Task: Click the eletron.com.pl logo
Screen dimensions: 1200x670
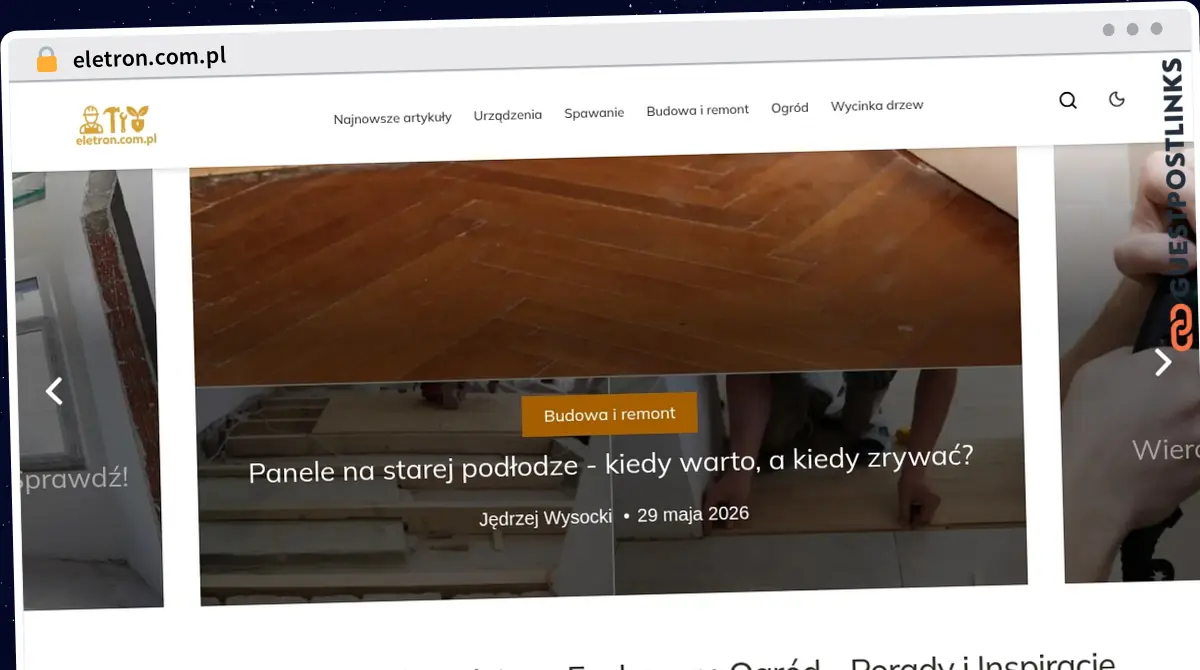Action: tap(117, 125)
